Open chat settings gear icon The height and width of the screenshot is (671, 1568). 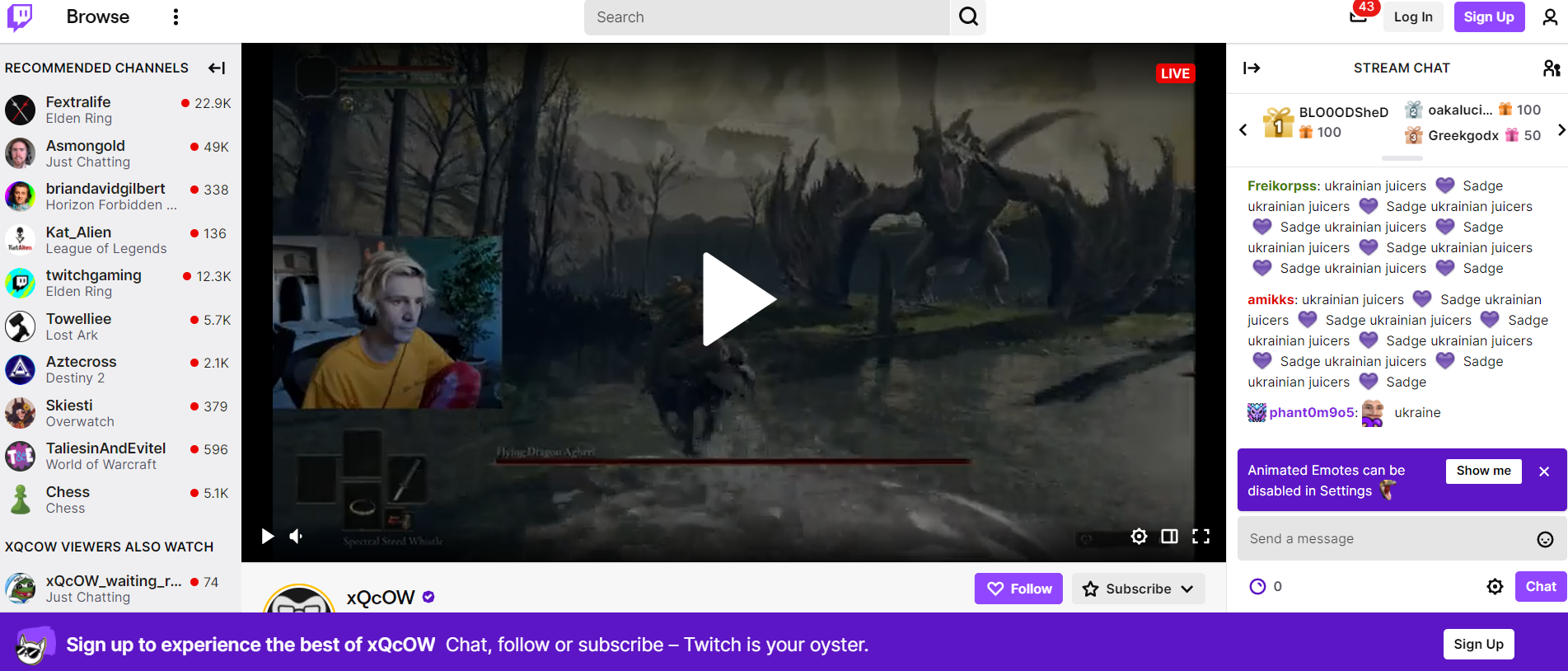point(1495,587)
